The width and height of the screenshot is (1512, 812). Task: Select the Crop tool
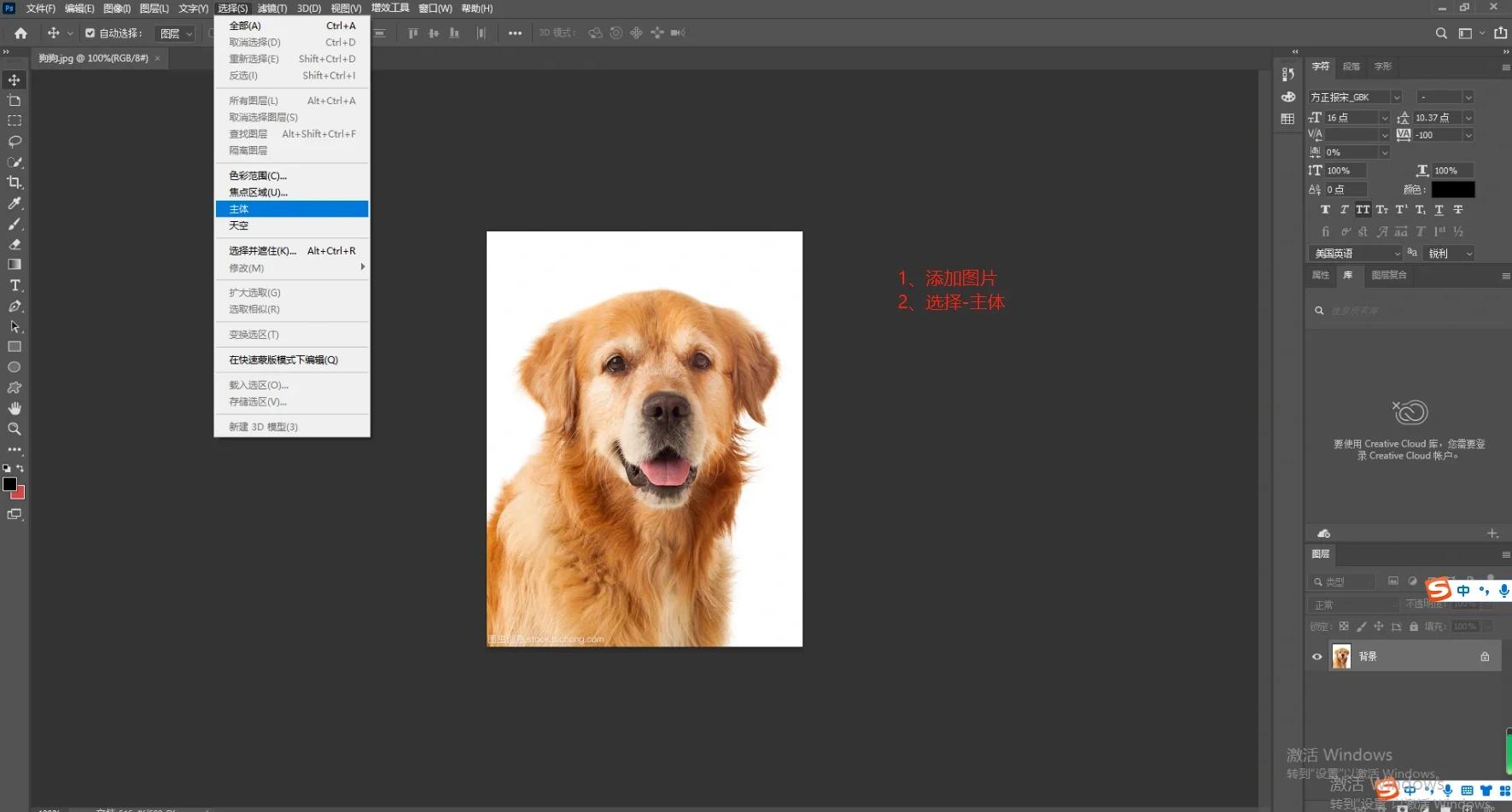(15, 183)
